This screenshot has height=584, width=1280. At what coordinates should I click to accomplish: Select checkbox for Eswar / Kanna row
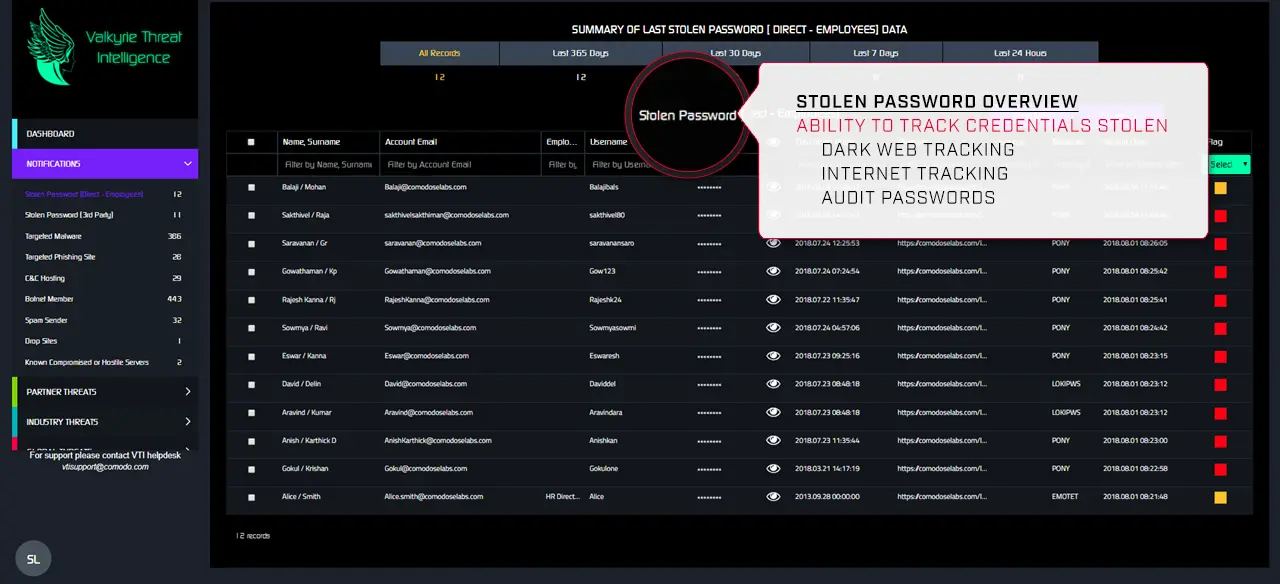coord(251,356)
